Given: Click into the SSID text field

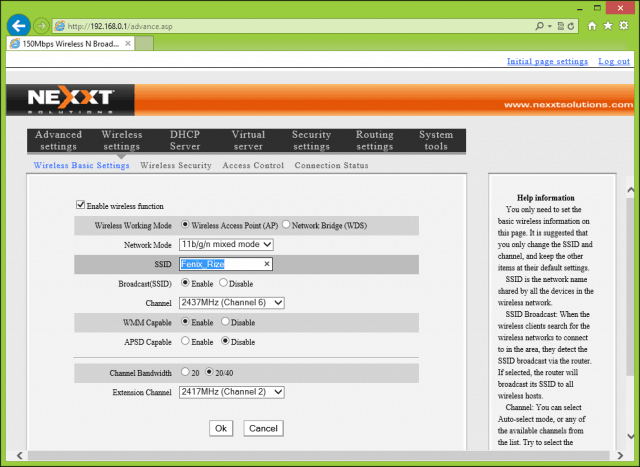Looking at the screenshot, I should [226, 264].
